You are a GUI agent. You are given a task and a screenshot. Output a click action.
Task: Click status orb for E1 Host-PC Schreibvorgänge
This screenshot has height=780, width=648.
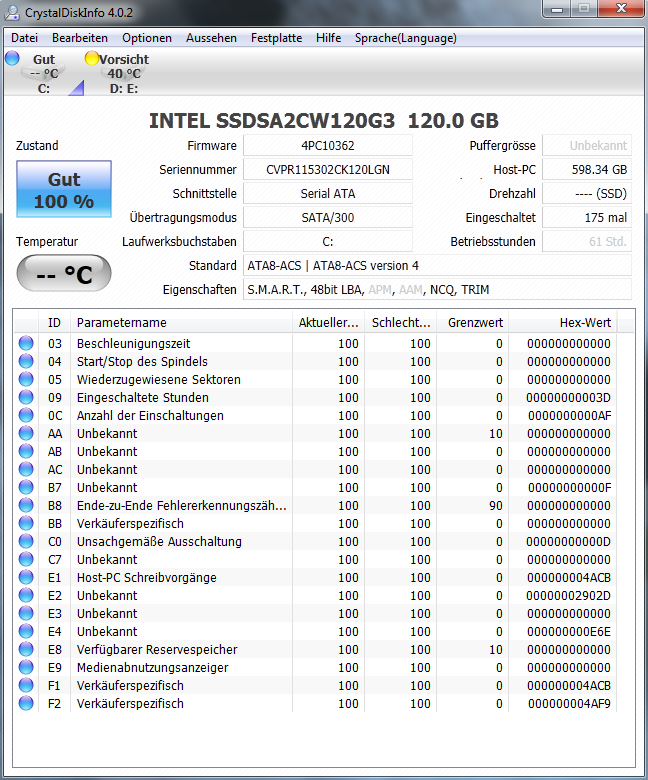(26, 577)
